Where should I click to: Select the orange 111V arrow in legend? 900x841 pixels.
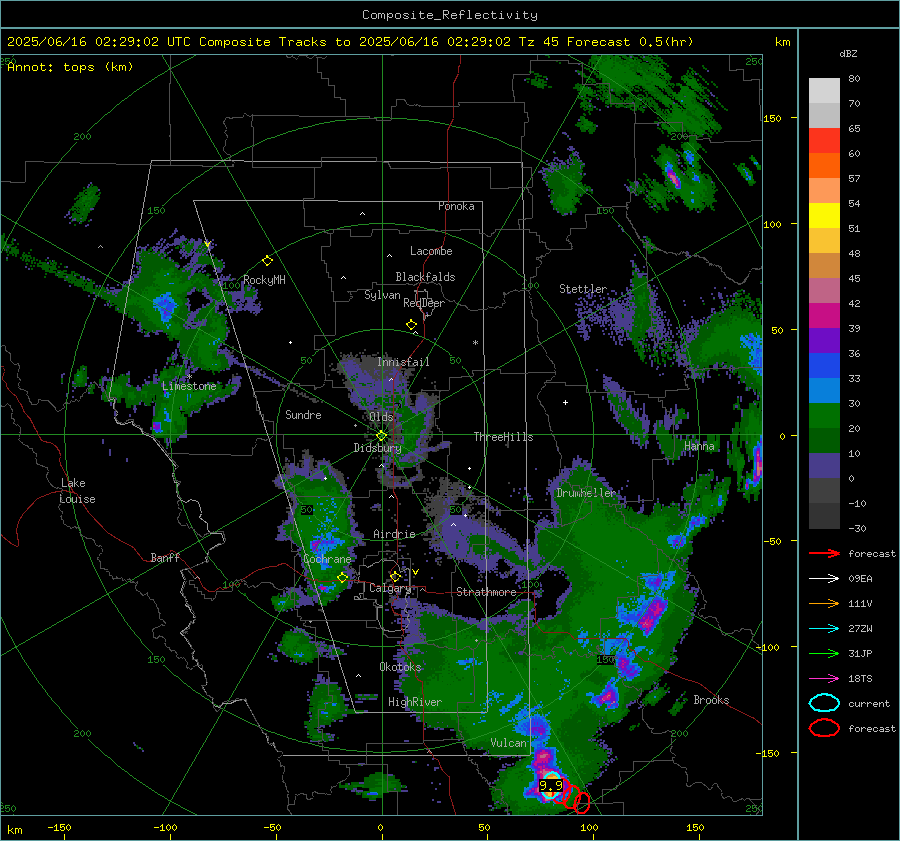(x=824, y=603)
